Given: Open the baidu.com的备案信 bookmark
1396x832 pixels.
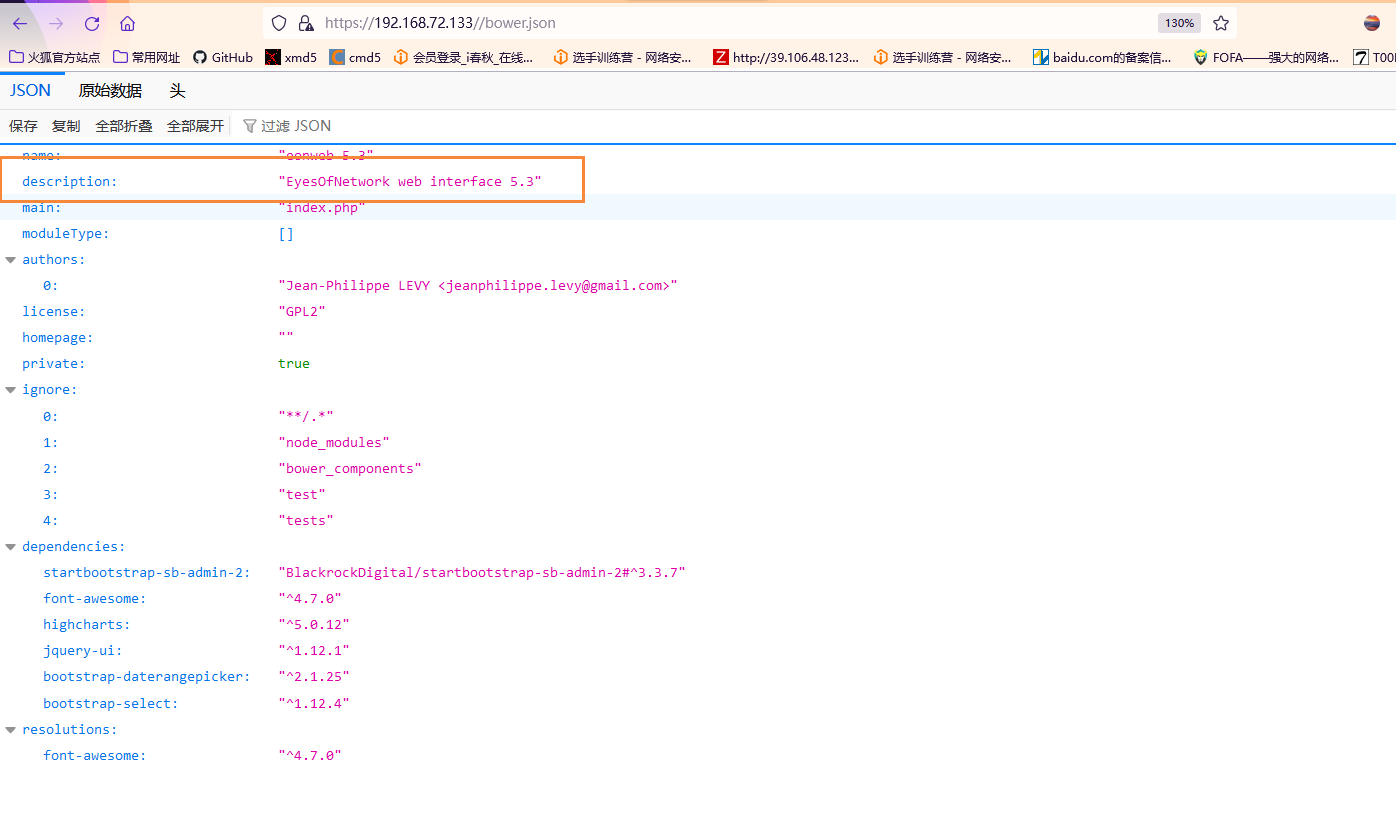Looking at the screenshot, I should click(1103, 57).
